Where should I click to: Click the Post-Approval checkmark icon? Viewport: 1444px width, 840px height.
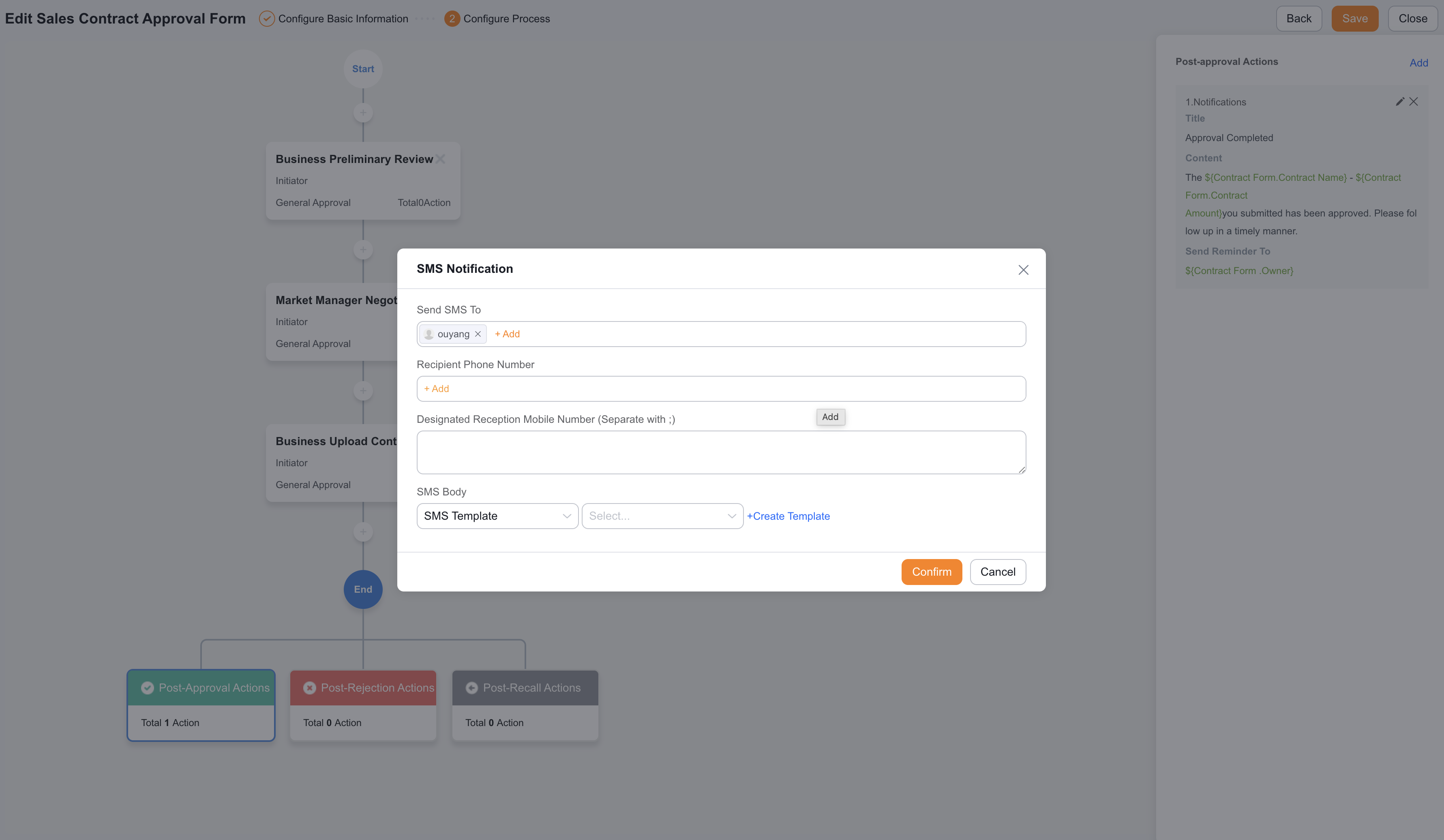[147, 688]
